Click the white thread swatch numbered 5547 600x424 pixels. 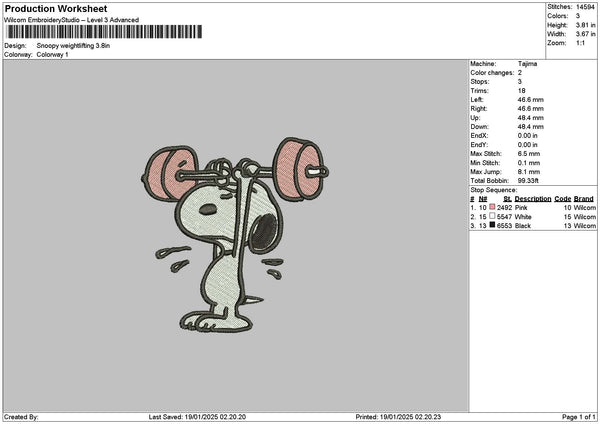click(492, 216)
